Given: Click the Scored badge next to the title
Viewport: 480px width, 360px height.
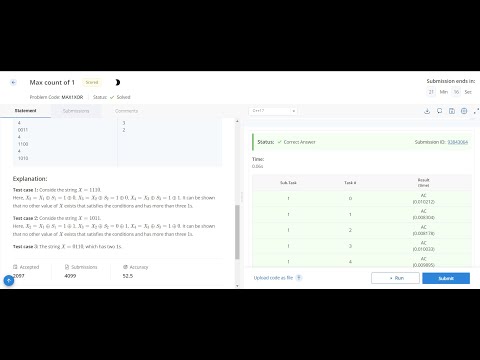Looking at the screenshot, I should click(92, 82).
